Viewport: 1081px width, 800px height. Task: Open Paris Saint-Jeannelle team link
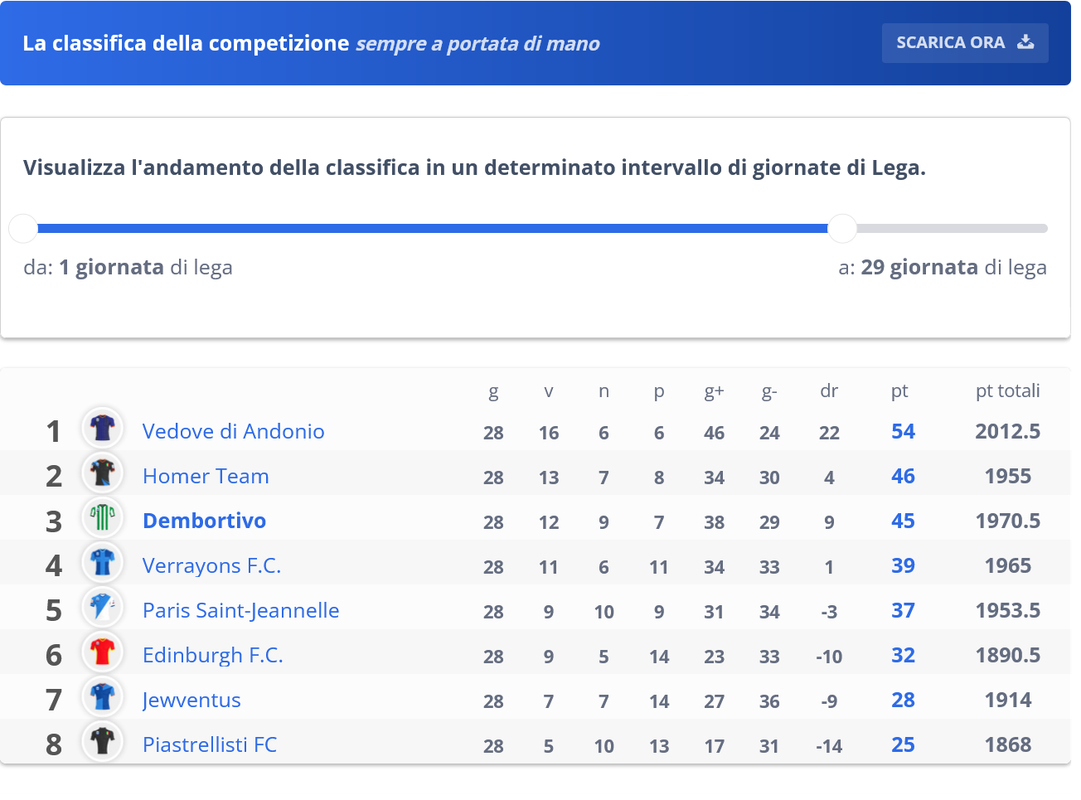(x=241, y=611)
